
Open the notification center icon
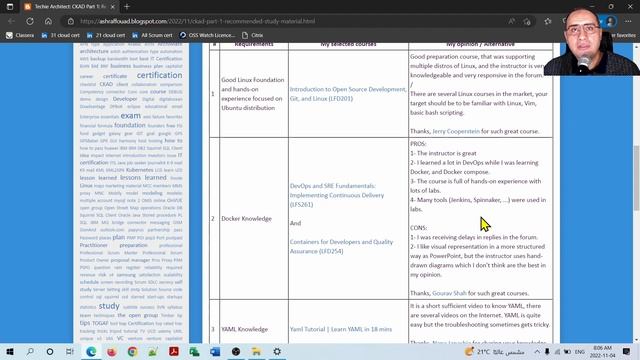point(627,351)
